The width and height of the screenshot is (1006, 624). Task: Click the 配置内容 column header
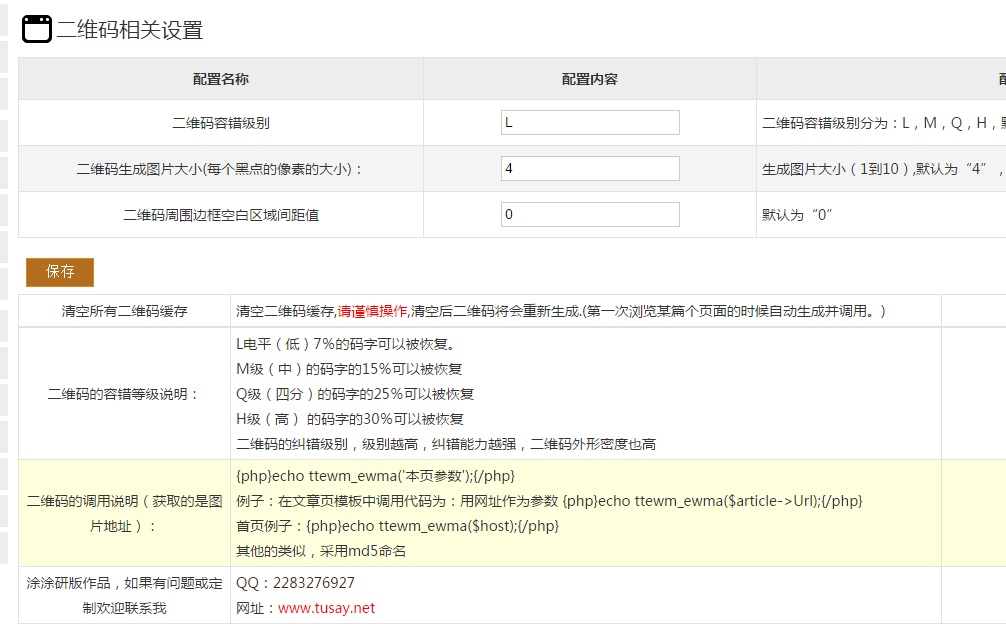[x=590, y=79]
